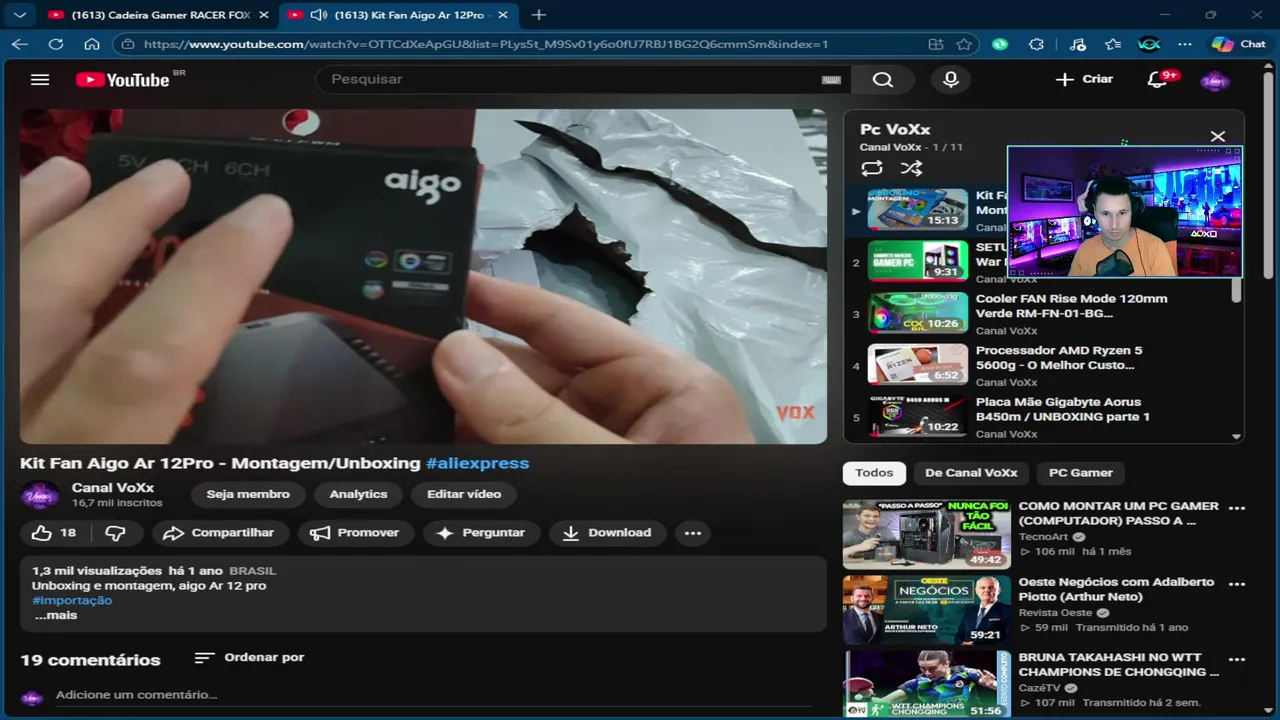Click the search magnifier button

click(882, 80)
